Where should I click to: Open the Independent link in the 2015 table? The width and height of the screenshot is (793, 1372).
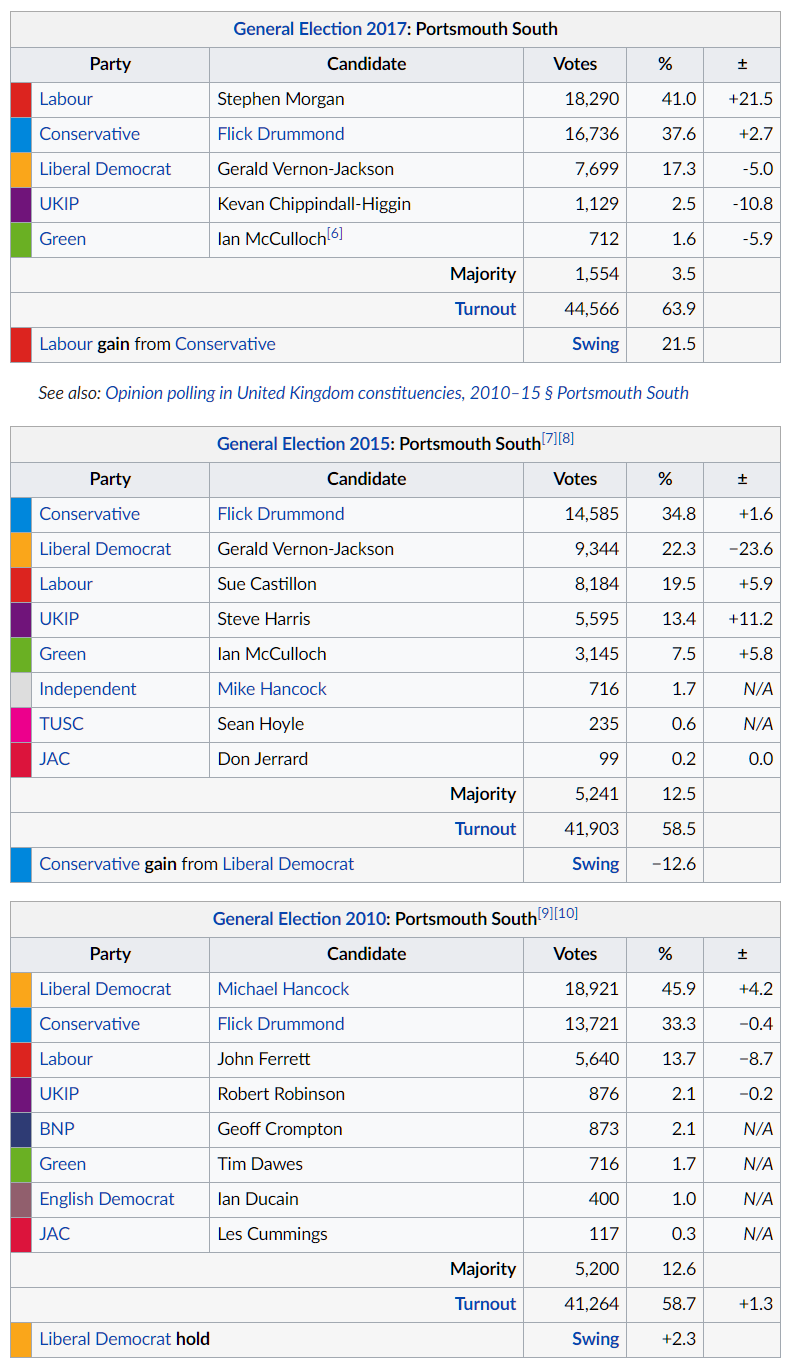(x=87, y=689)
